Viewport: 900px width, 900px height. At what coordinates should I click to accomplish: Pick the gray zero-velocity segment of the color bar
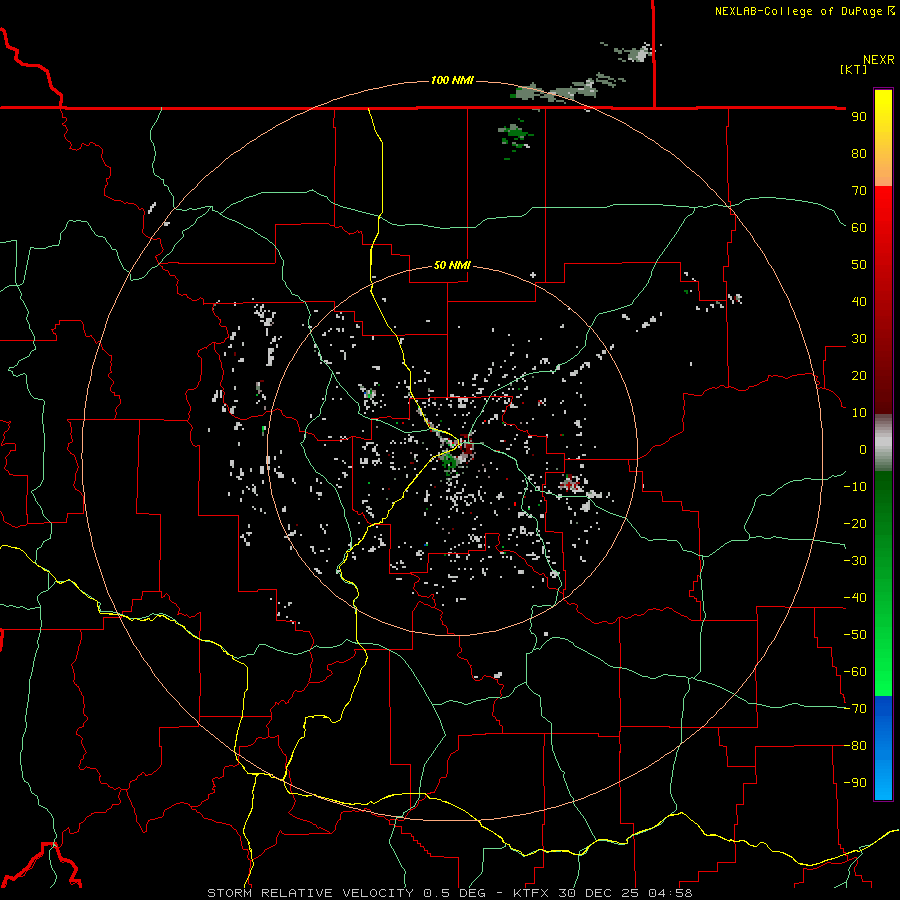(x=883, y=443)
